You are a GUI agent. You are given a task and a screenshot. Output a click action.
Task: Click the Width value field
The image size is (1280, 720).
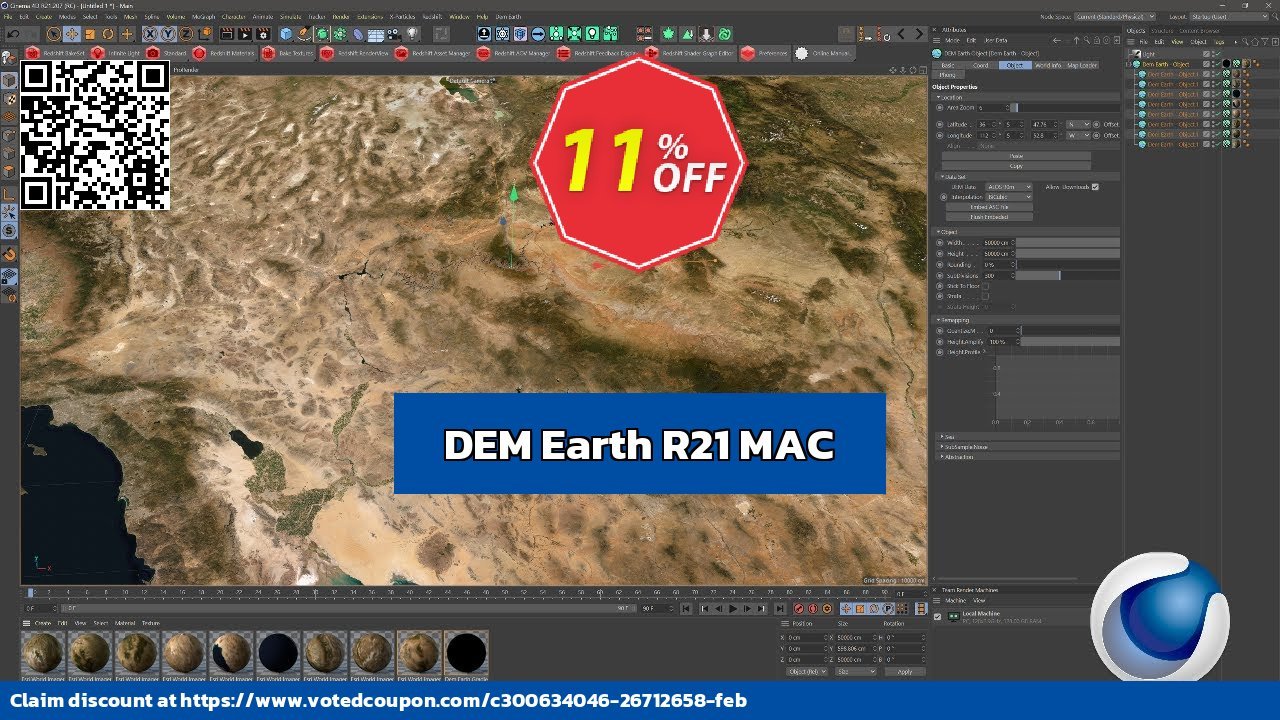(x=998, y=242)
